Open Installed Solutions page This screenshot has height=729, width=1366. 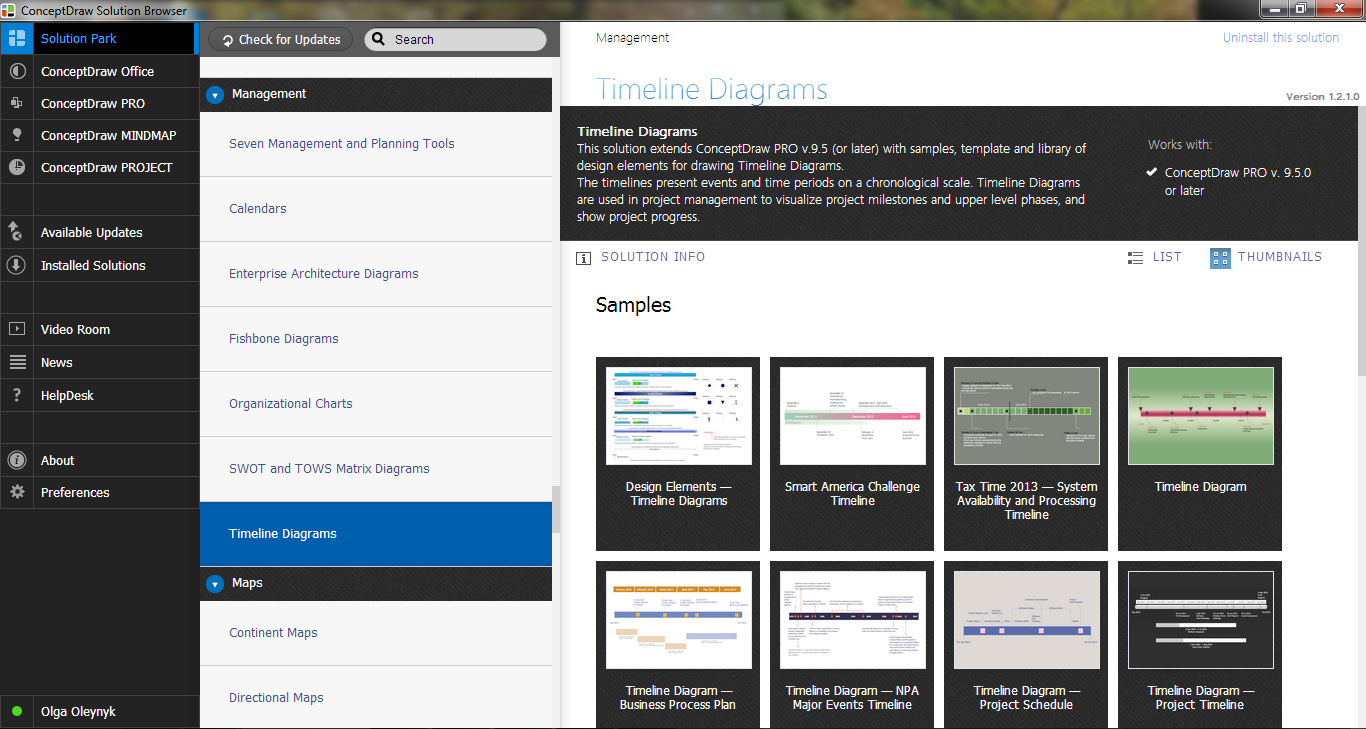pos(99,265)
